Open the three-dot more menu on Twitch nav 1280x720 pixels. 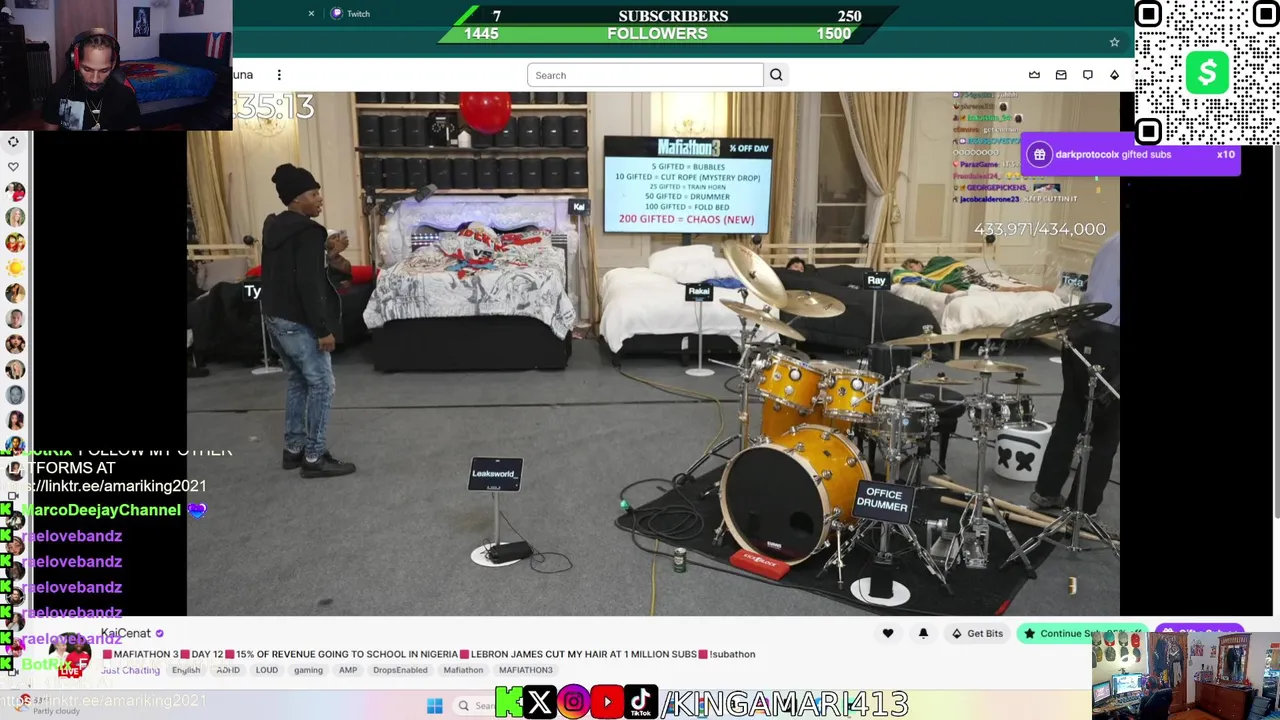click(x=279, y=75)
